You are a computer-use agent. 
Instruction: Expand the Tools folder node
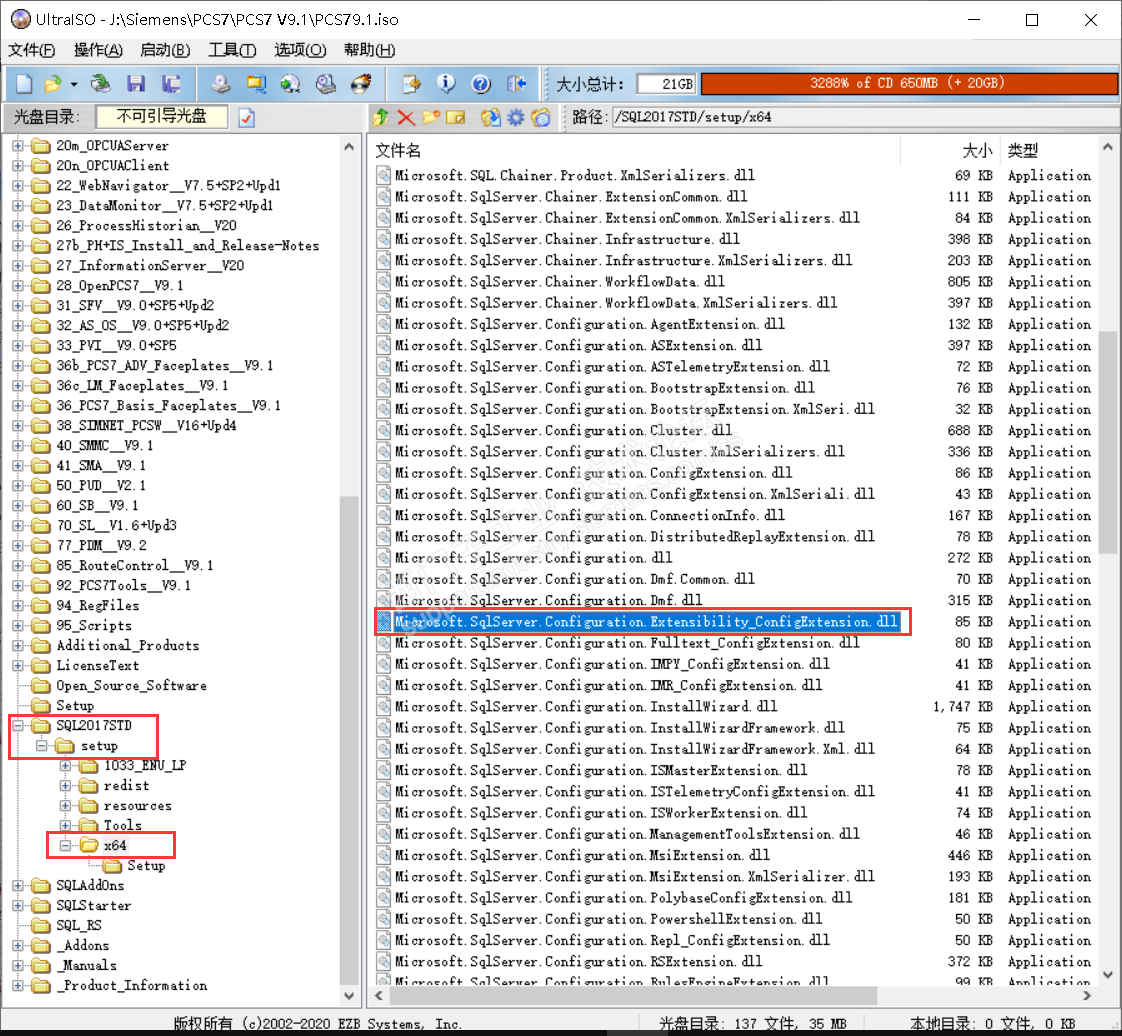pos(65,826)
